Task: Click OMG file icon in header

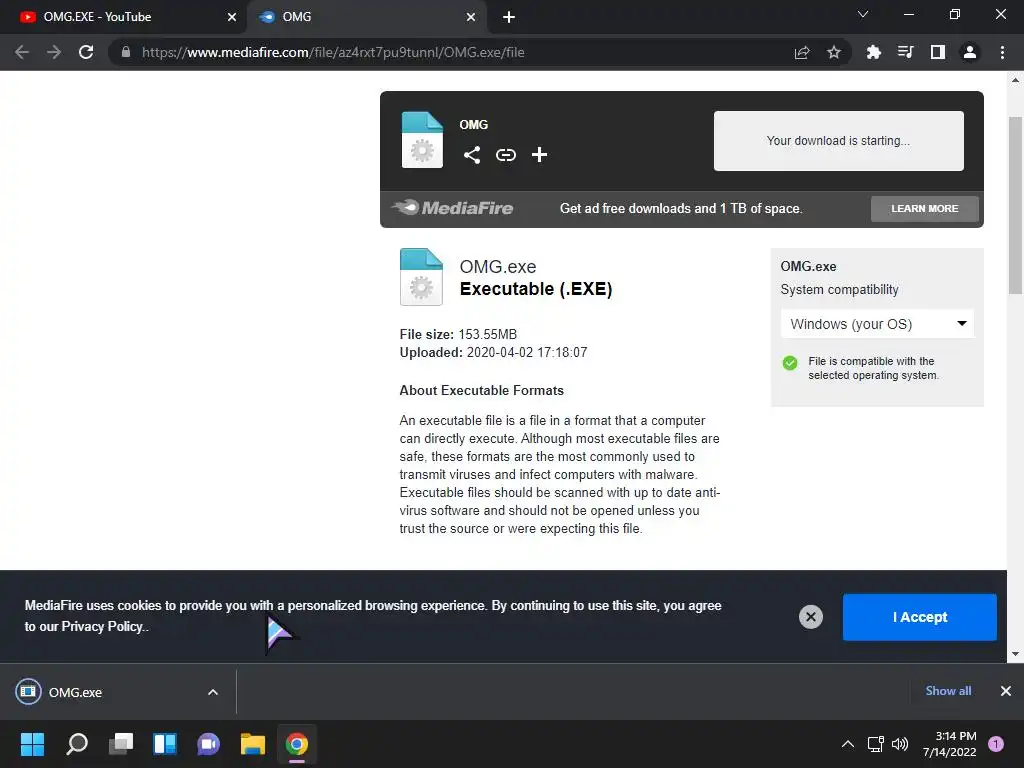Action: tap(422, 140)
